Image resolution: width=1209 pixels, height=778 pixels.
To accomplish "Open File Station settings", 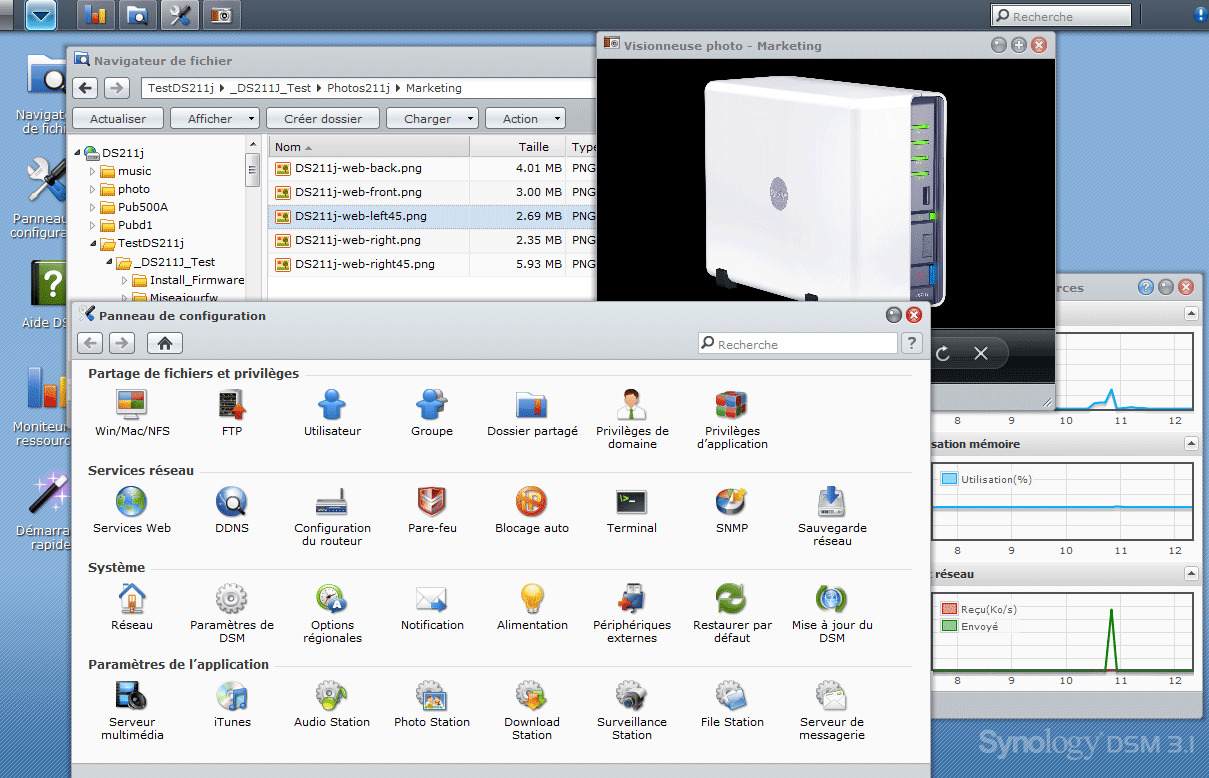I will click(732, 704).
